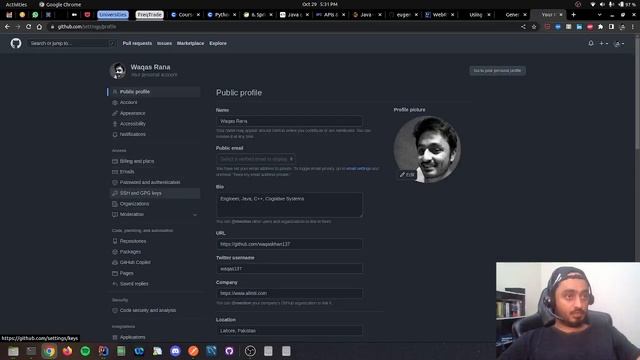This screenshot has width=640, height=360.
Task: Open Accessibility settings in sidebar
Action: tap(156, 124)
